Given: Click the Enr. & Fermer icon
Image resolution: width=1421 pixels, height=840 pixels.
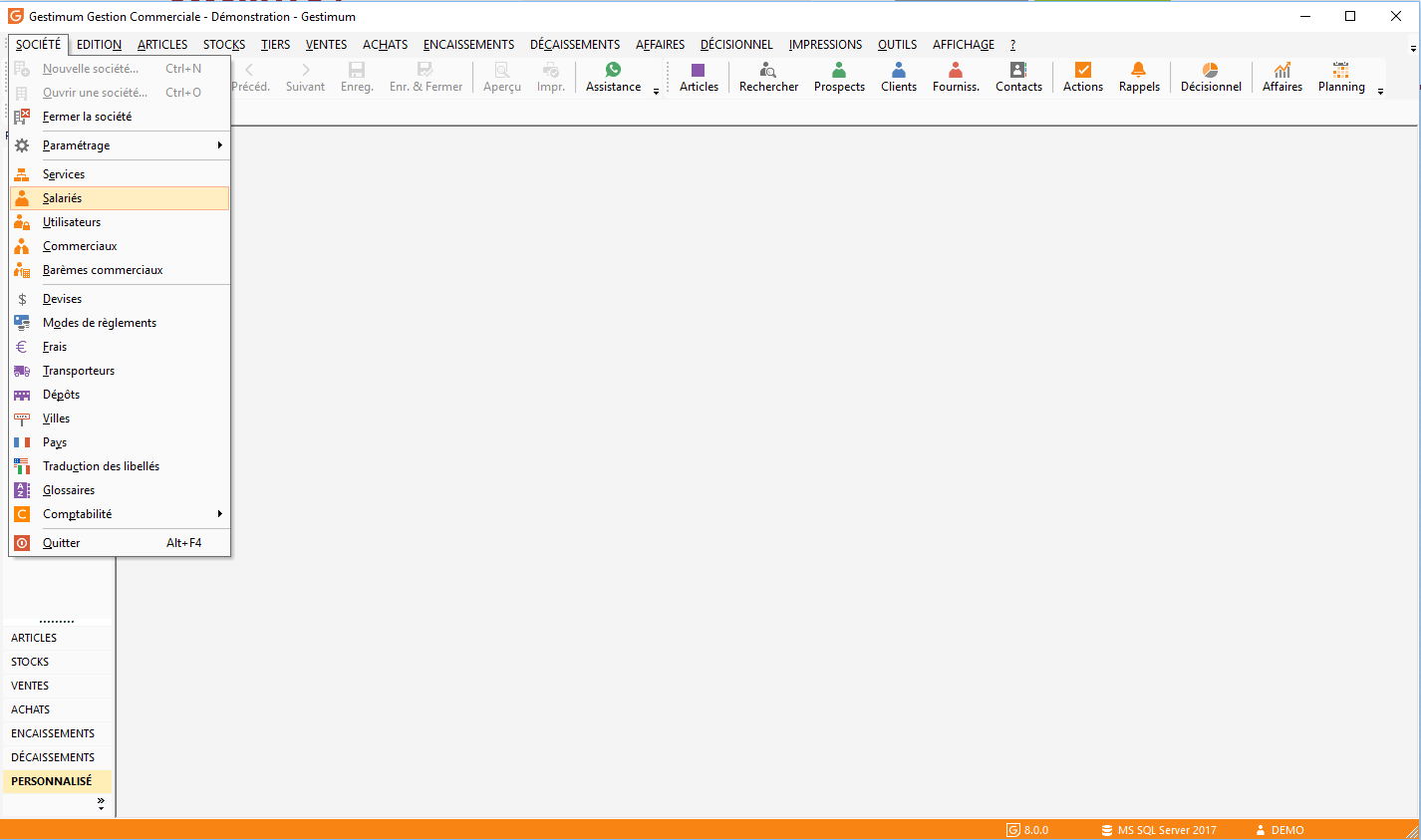Looking at the screenshot, I should (x=426, y=70).
